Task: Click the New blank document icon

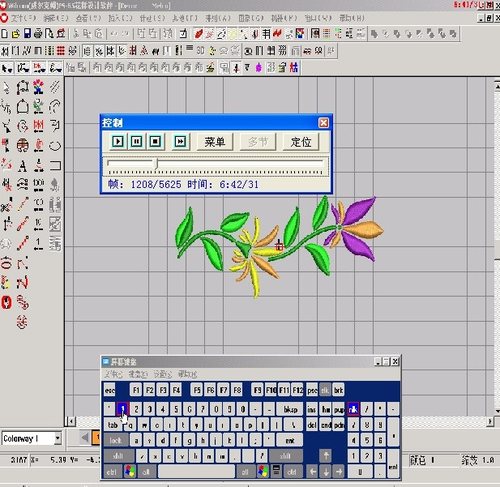Action: 5,33
